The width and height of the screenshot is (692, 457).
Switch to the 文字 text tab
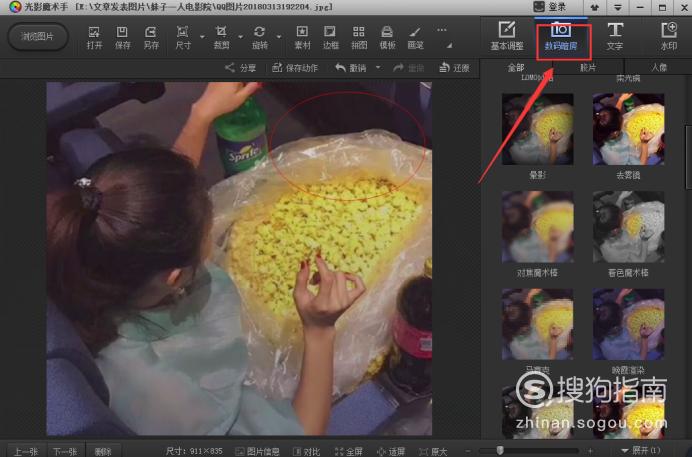pyautogui.click(x=615, y=36)
